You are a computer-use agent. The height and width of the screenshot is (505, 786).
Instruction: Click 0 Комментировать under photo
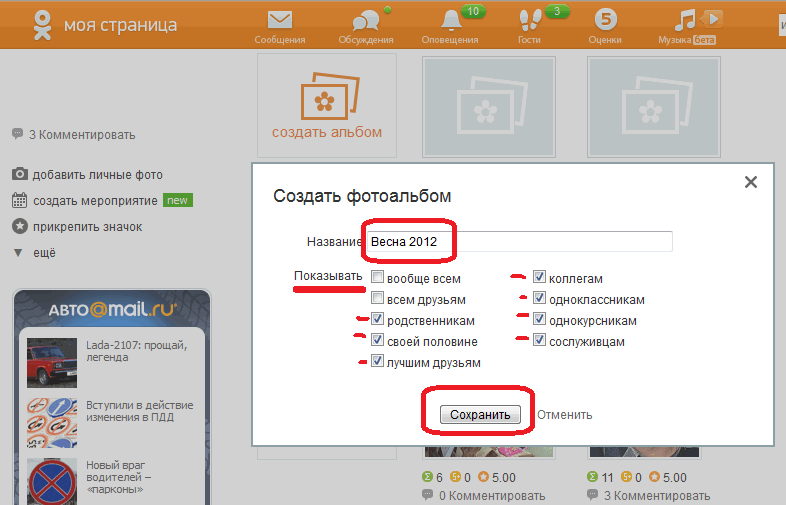492,496
